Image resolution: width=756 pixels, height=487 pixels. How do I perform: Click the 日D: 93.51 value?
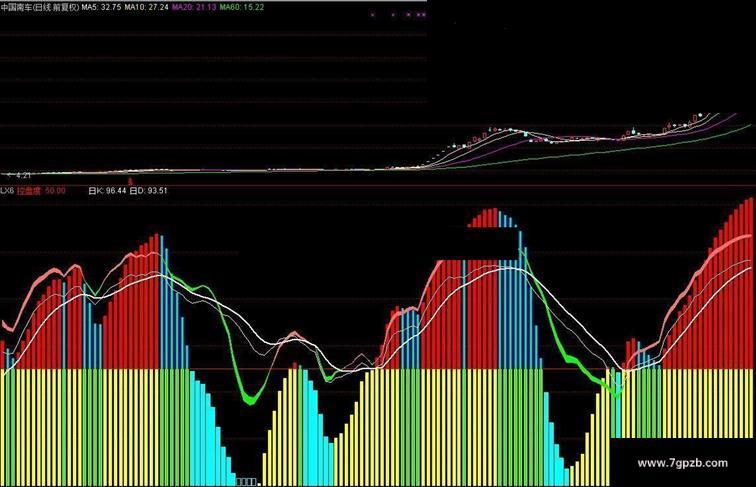click(148, 191)
